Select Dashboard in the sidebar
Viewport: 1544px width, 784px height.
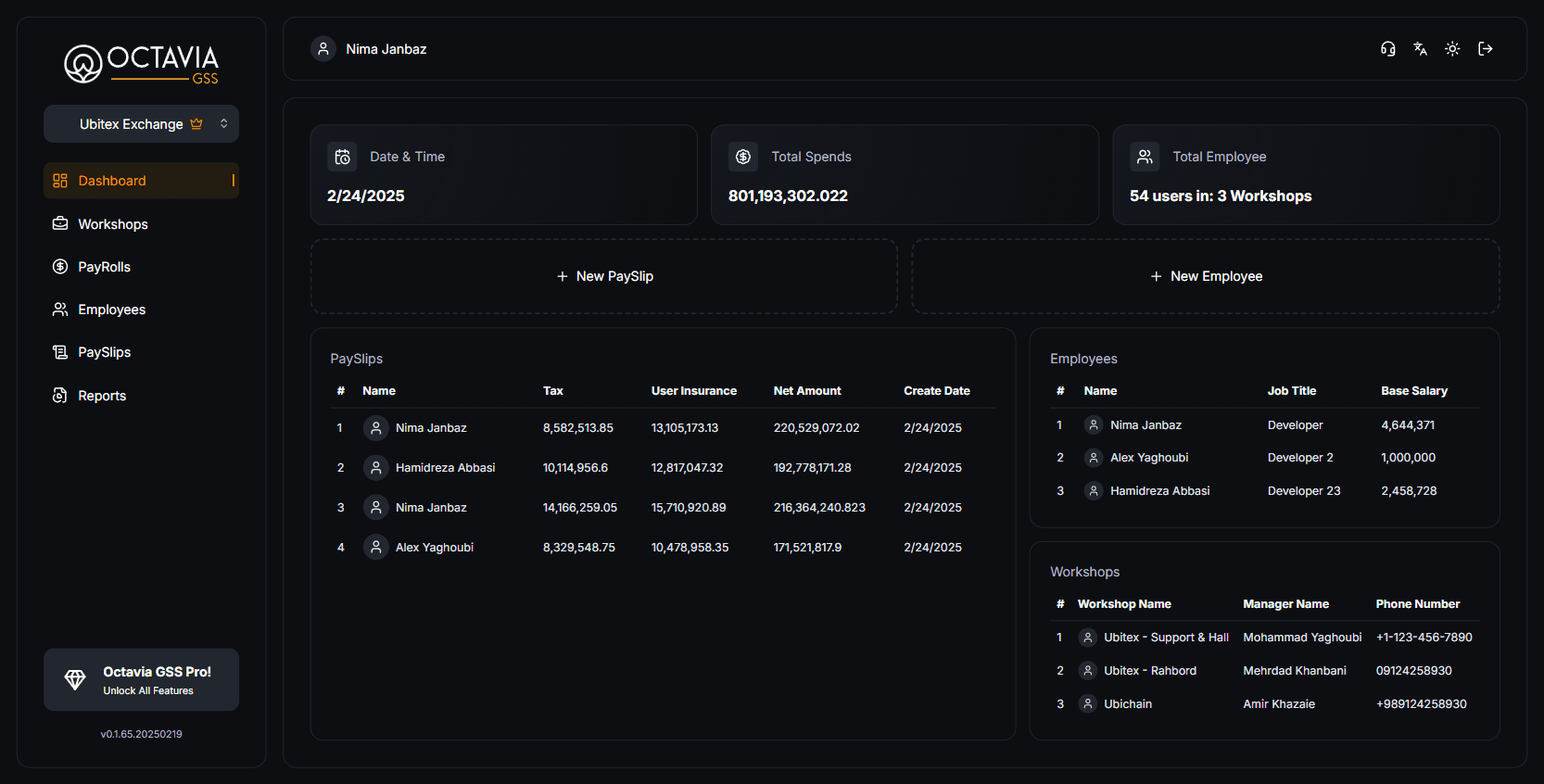click(141, 181)
